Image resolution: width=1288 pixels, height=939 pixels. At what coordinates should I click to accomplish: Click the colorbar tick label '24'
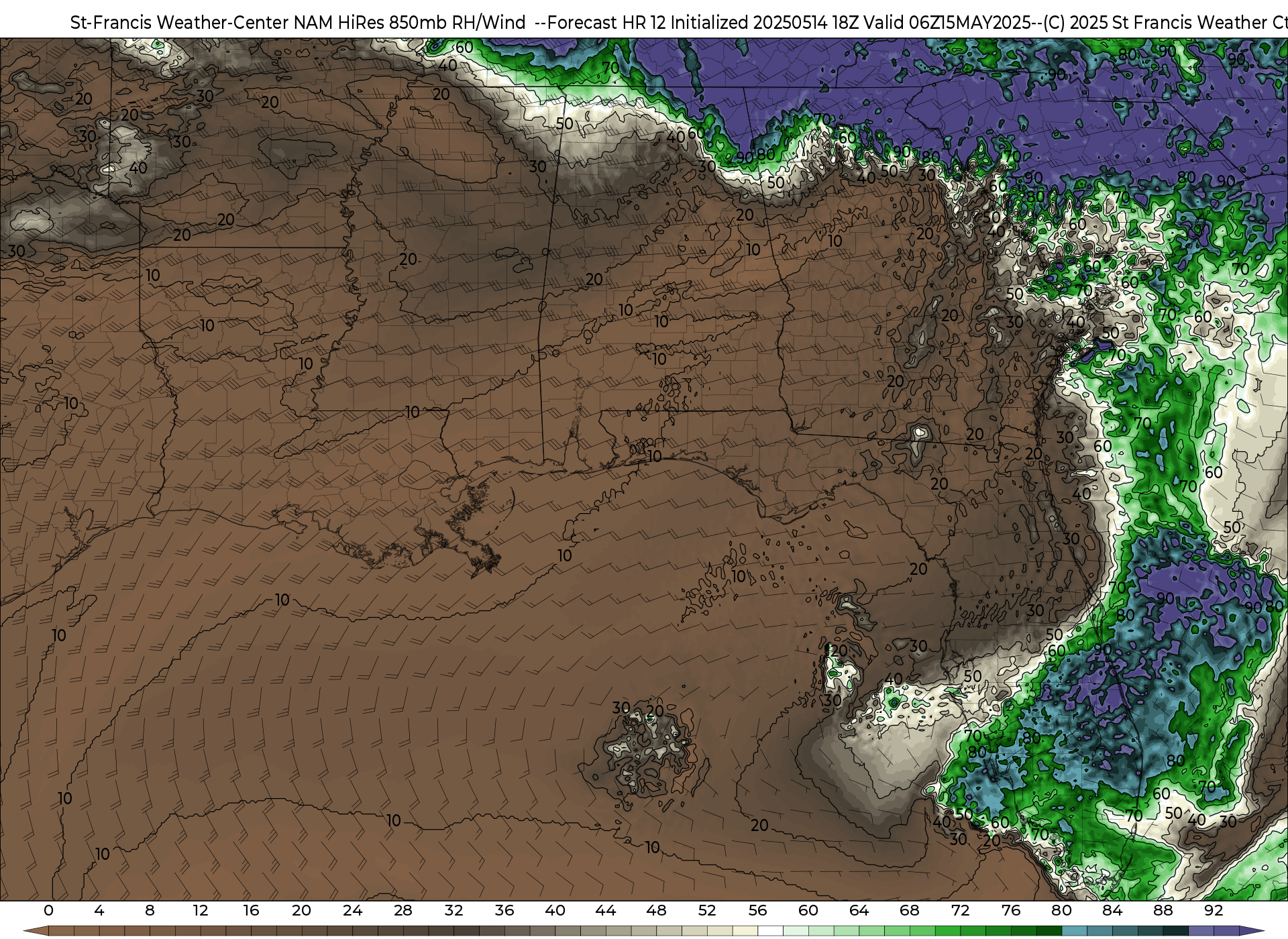coord(352,910)
